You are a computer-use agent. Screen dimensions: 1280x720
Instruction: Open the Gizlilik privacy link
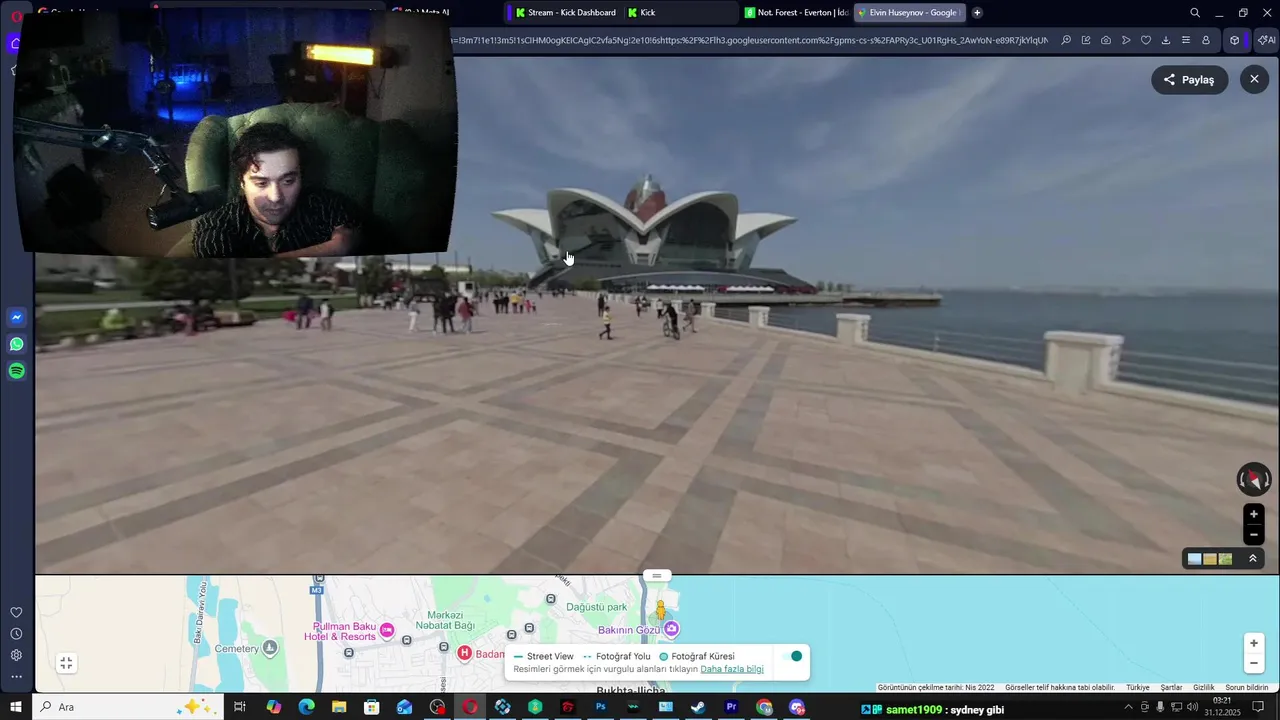[1204, 688]
